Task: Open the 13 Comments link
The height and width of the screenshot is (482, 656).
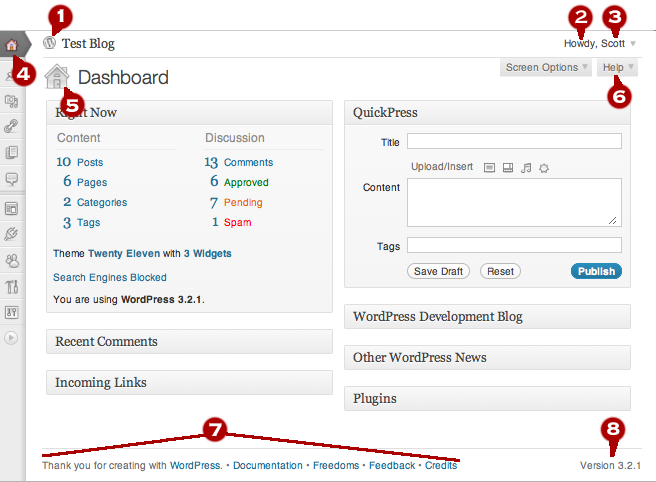Action: pyautogui.click(x=239, y=162)
